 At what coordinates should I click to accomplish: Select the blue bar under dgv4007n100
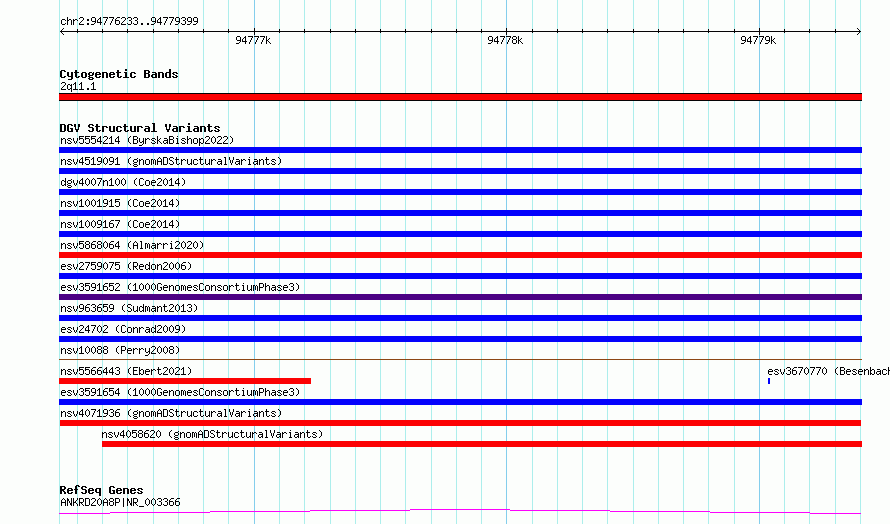[460, 192]
